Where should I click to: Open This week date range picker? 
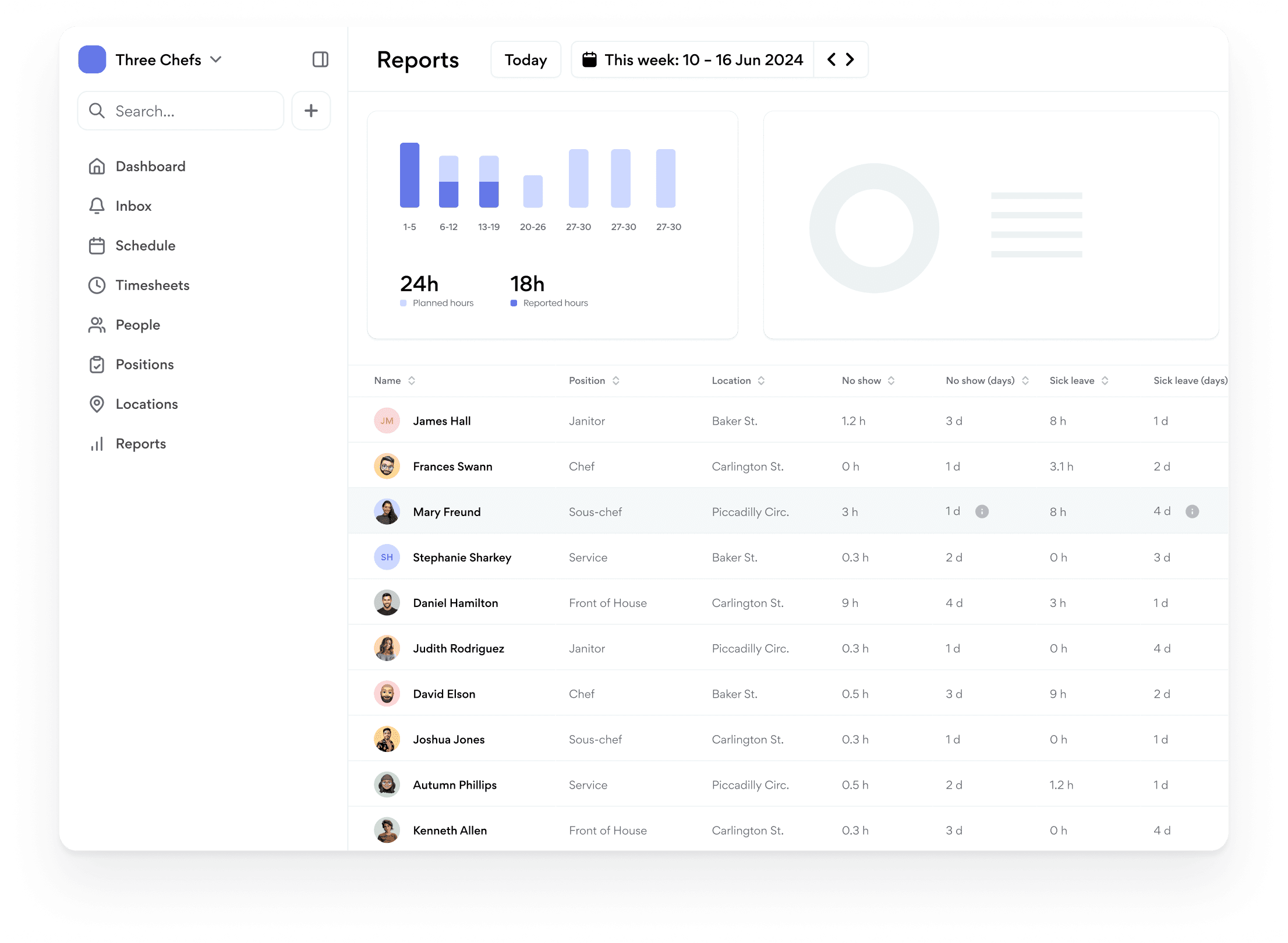703,59
